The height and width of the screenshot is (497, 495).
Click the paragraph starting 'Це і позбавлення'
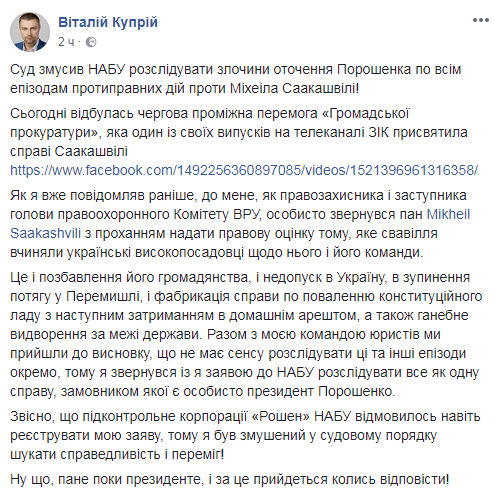click(x=246, y=334)
